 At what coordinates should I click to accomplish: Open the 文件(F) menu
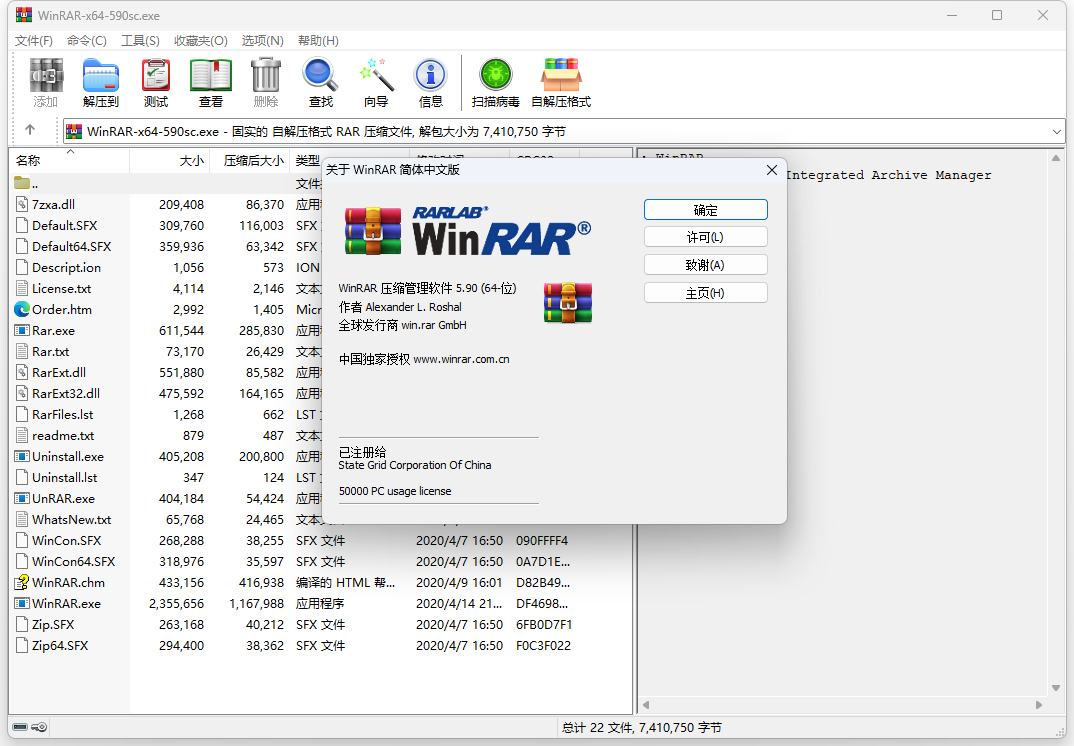pos(34,41)
